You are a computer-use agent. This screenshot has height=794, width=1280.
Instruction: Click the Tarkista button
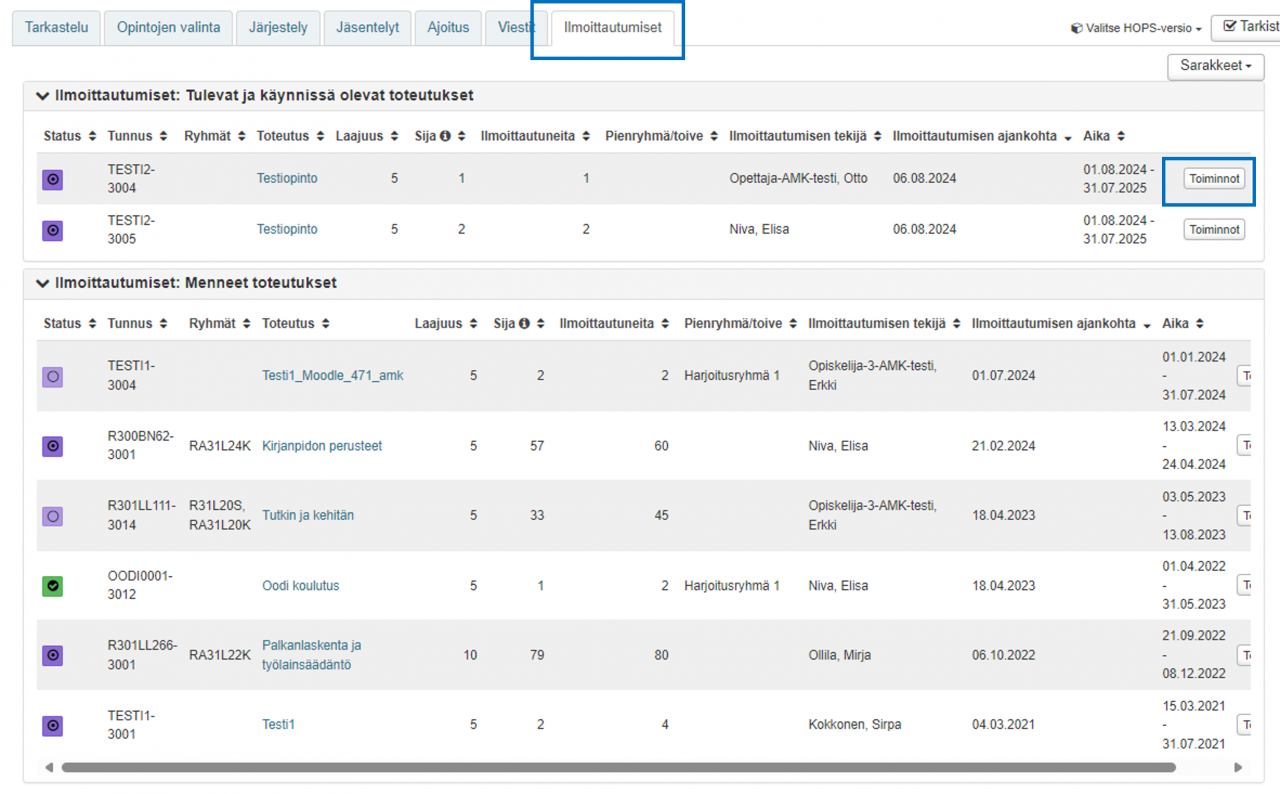[1246, 27]
